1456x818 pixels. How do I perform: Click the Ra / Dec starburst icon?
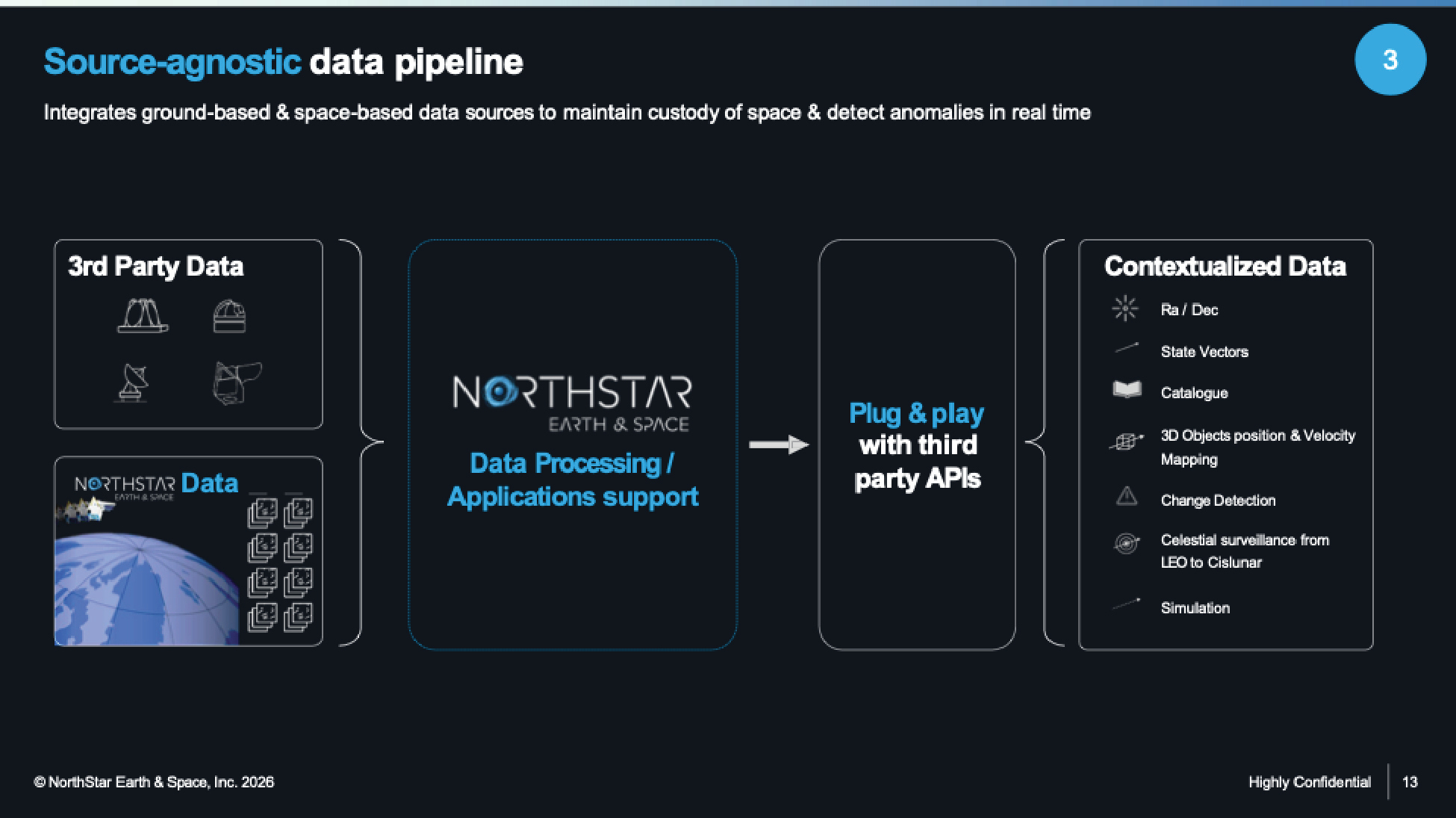1125,309
